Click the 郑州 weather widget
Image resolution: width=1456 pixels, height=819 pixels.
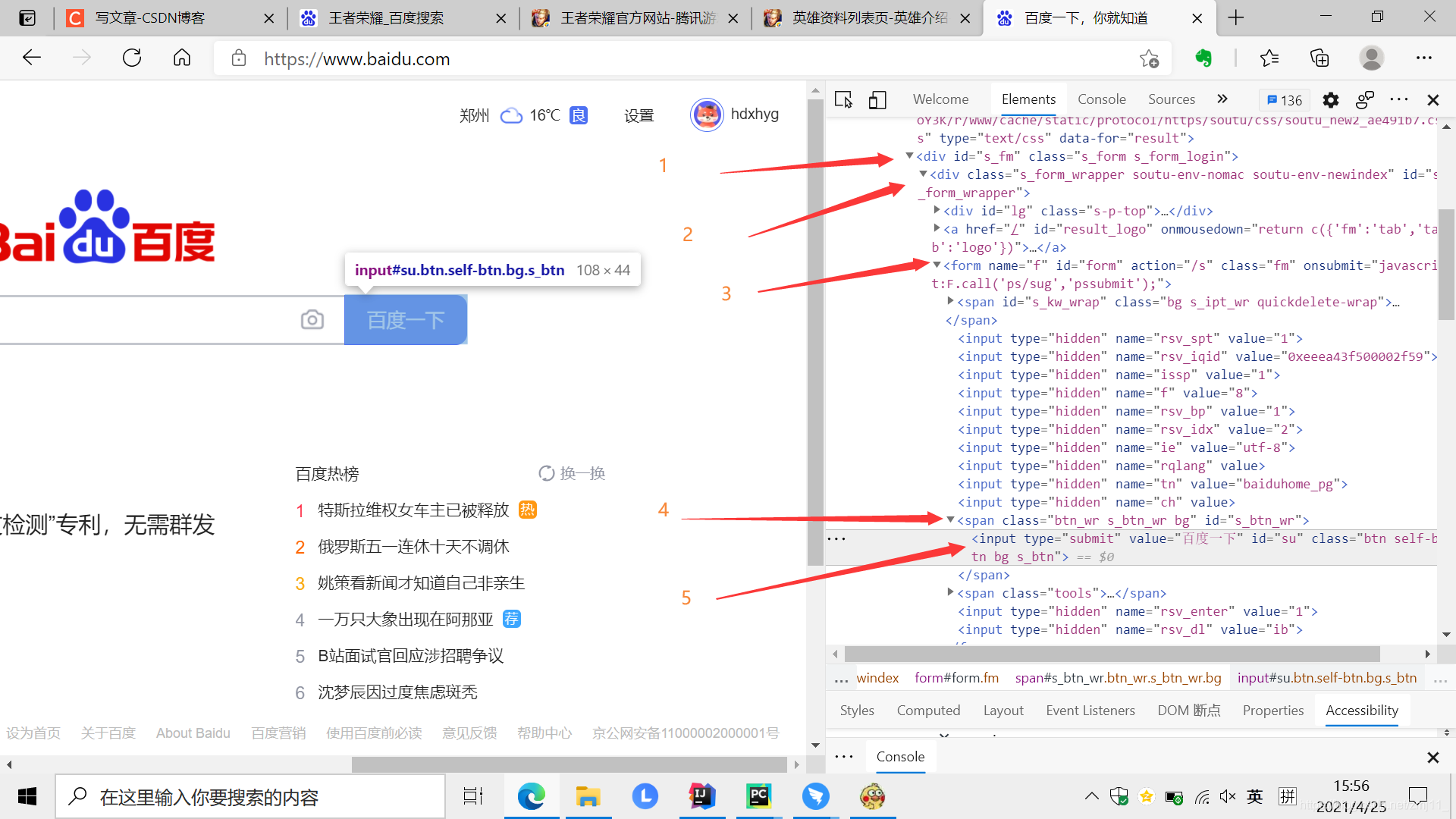click(x=523, y=115)
